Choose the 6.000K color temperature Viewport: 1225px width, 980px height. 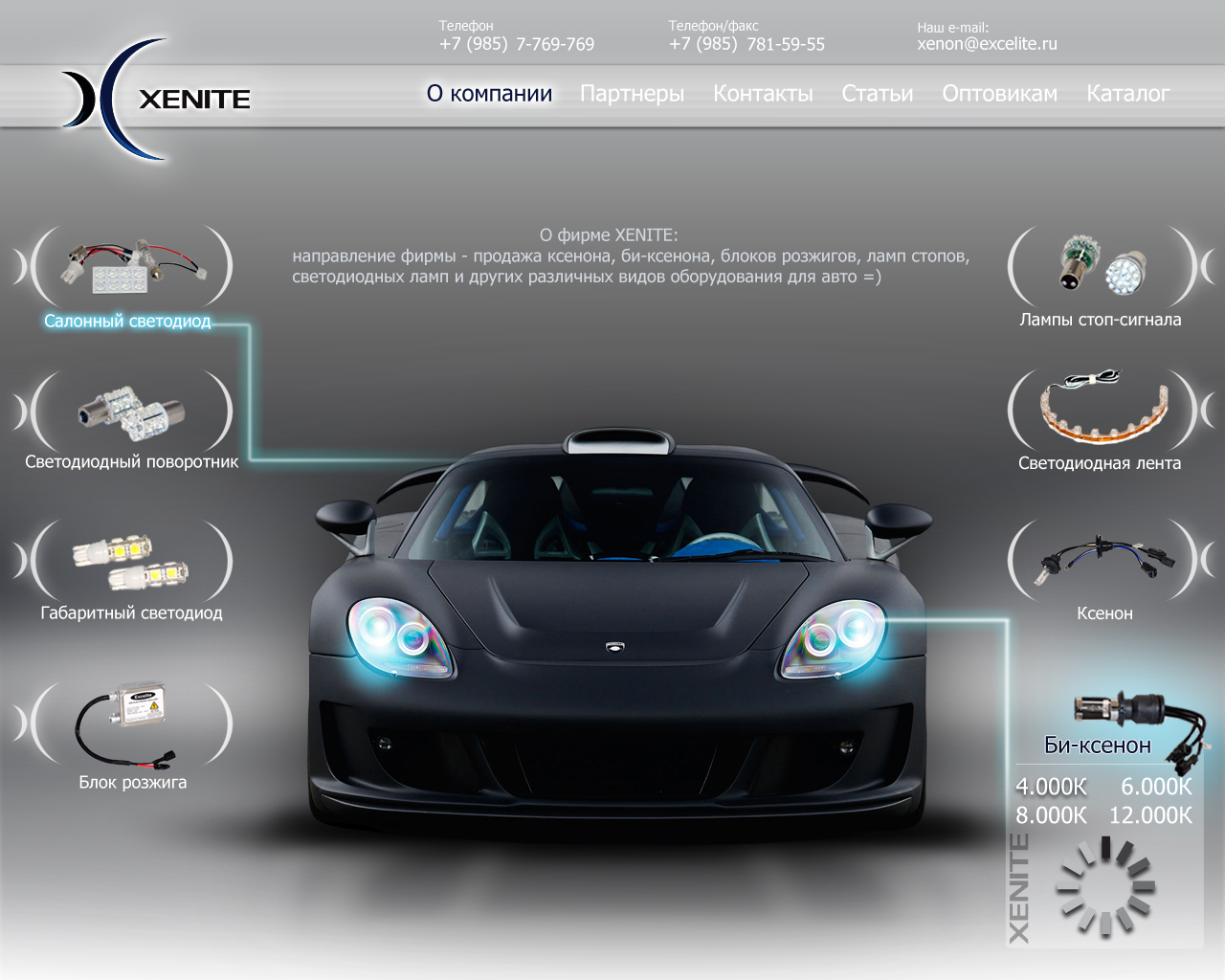click(1156, 787)
